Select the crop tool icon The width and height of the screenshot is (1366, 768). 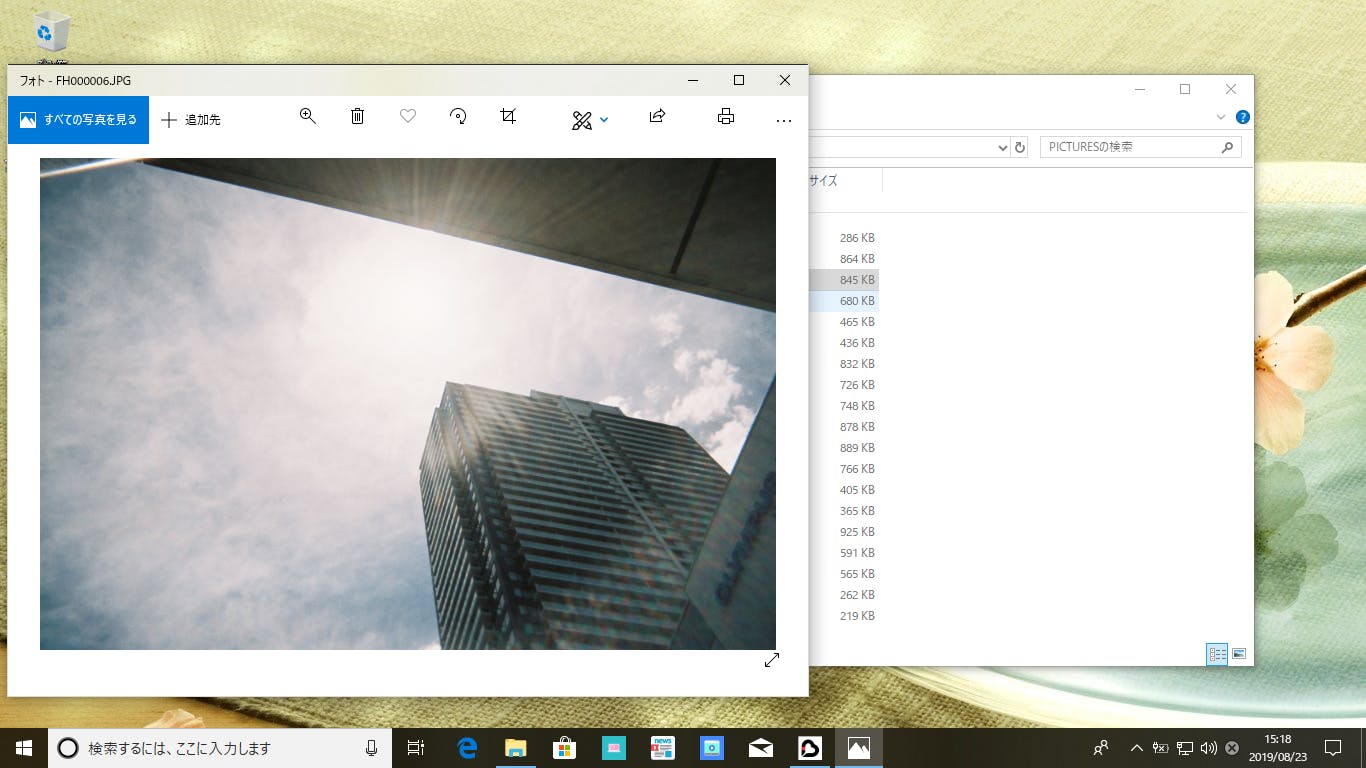[508, 117]
